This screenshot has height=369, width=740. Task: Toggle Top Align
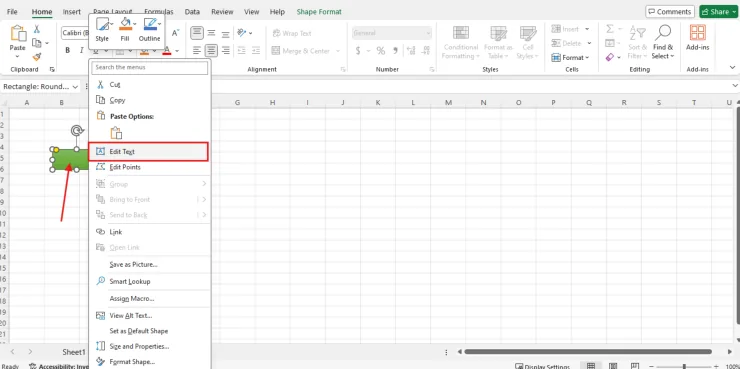point(197,33)
